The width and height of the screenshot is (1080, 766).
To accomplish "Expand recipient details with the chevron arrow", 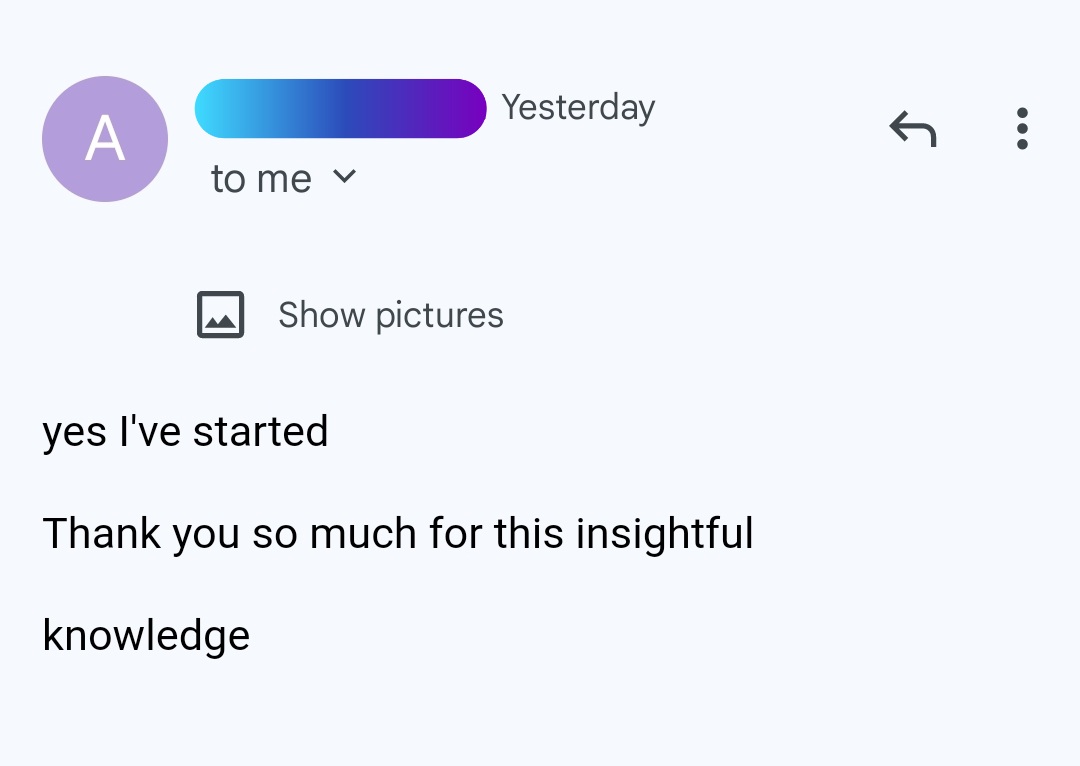I will [x=344, y=176].
